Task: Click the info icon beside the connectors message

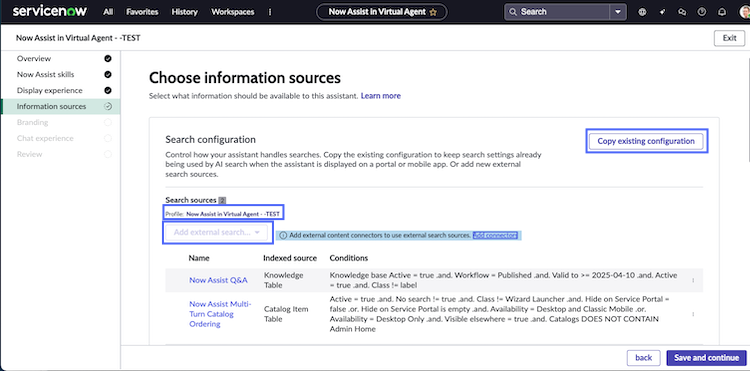Action: click(x=283, y=235)
